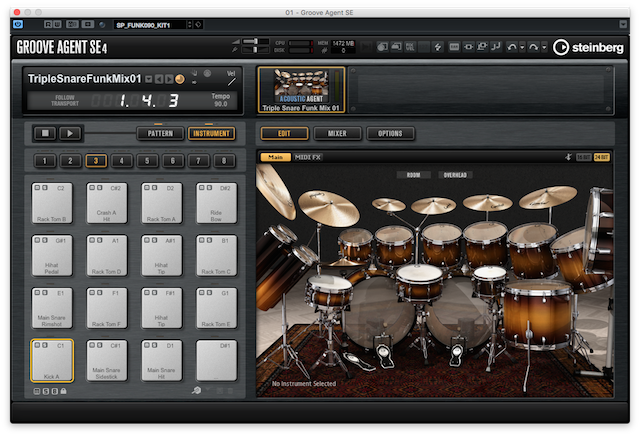Select pad group 2
Viewport: 640px width, 436px height.
[70, 161]
